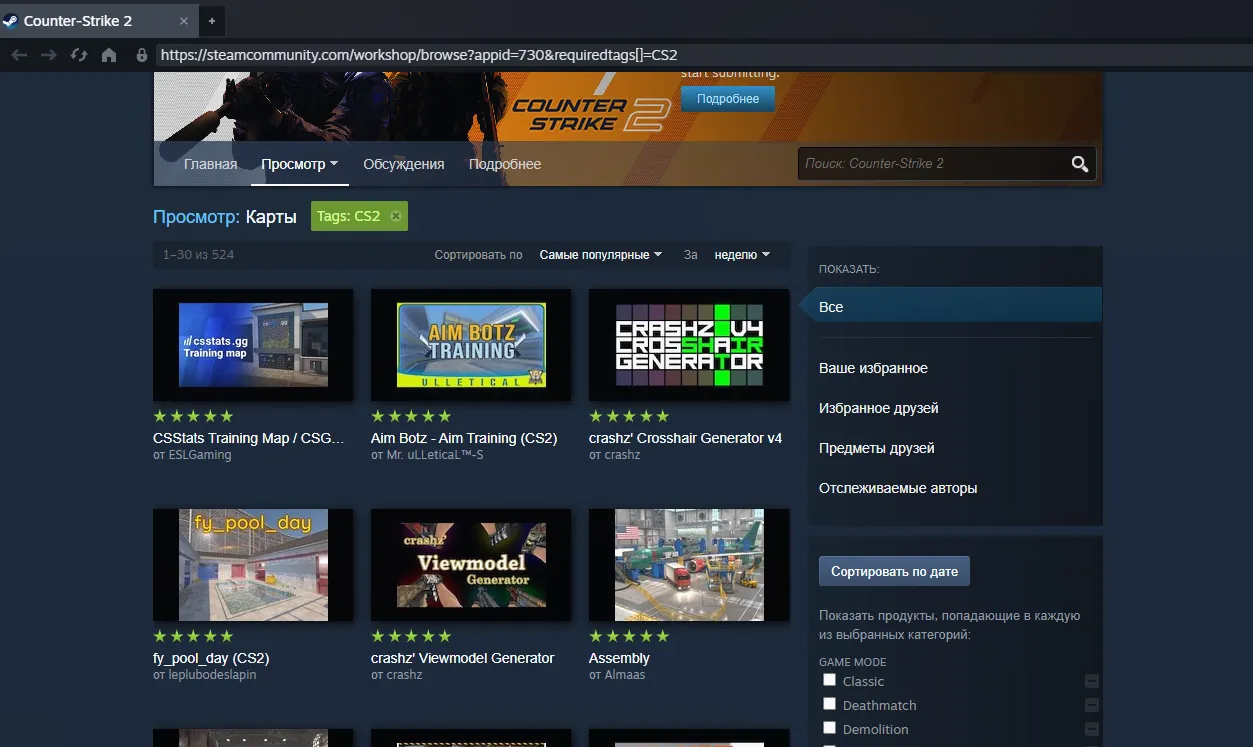Click the lock icon beside the URL
The image size is (1253, 747).
coord(142,55)
